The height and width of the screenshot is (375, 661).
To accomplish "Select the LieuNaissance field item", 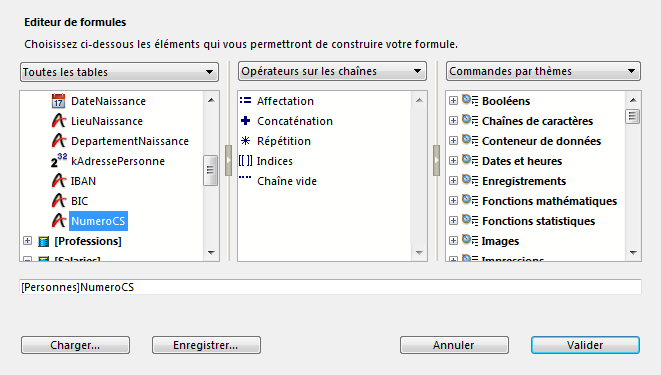I will coord(107,121).
